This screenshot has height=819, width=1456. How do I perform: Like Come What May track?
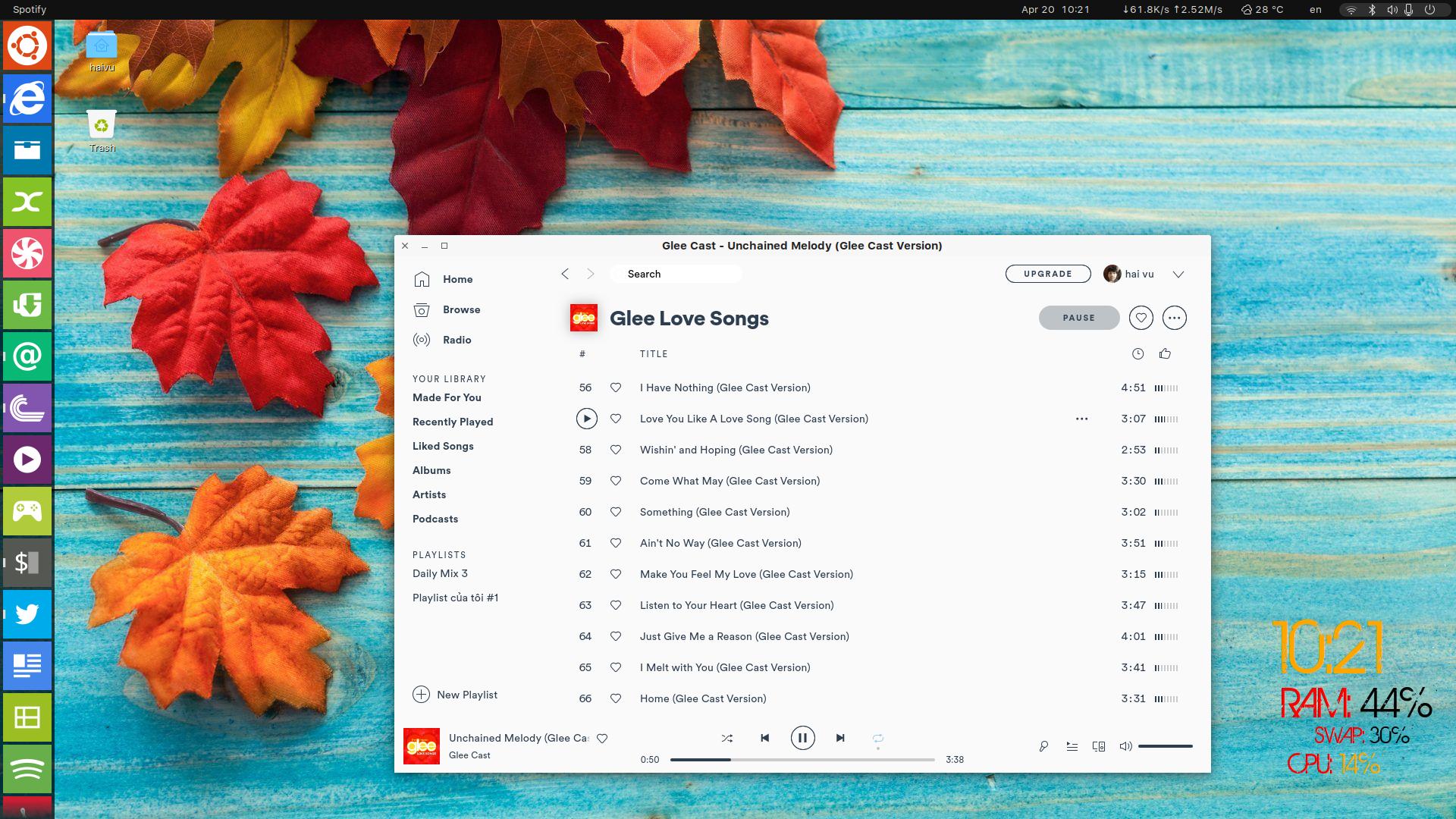(x=616, y=481)
